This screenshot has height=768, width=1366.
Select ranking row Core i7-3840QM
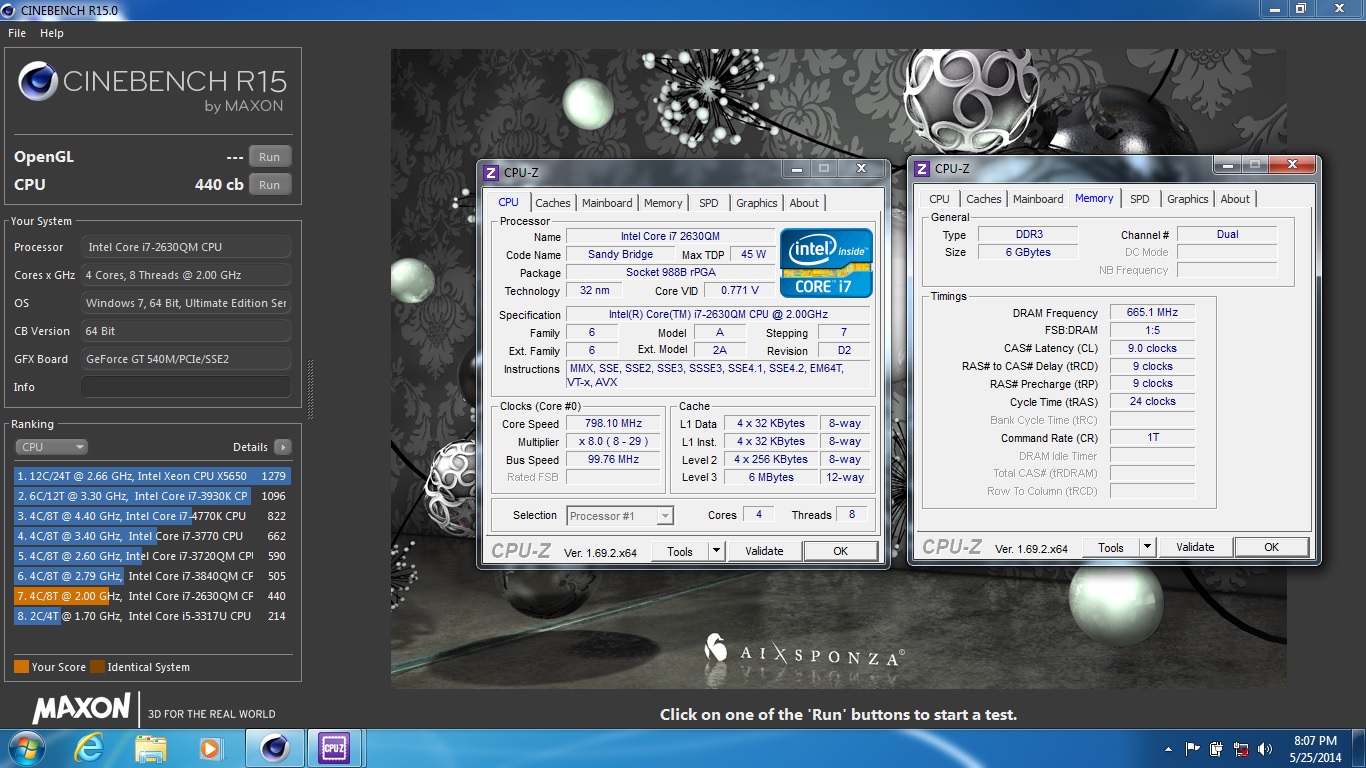click(152, 576)
